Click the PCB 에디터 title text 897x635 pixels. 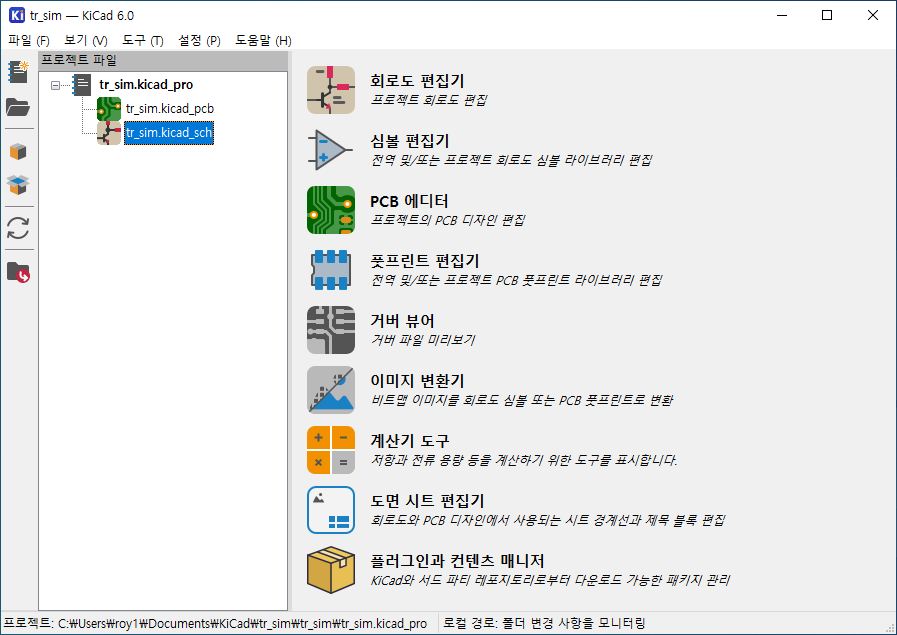point(409,201)
